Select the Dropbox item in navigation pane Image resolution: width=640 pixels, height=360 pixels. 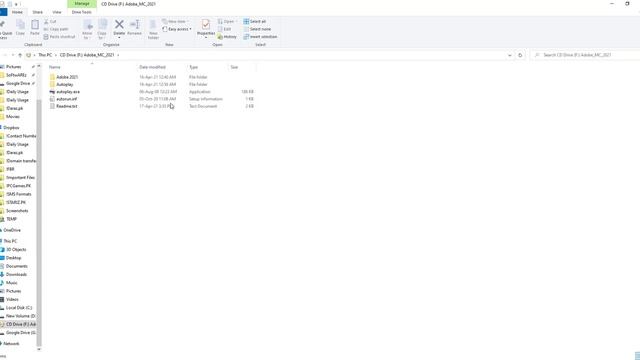click(x=11, y=128)
